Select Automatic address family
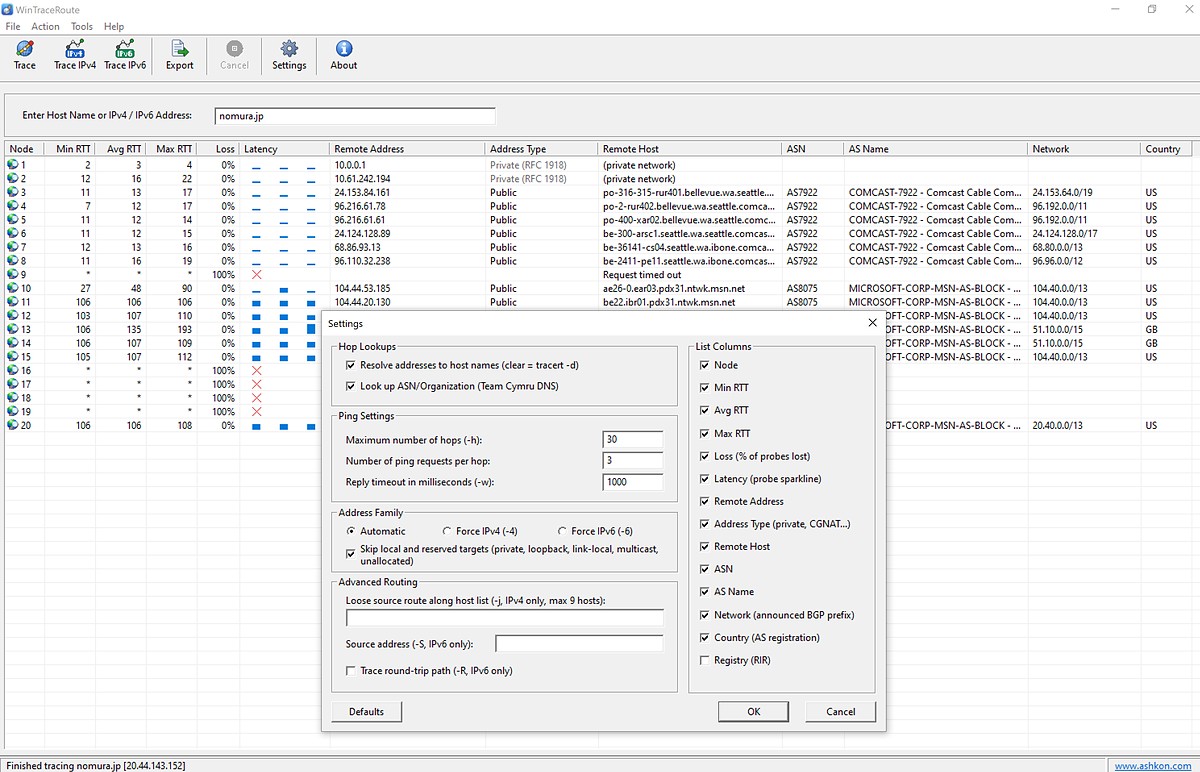 pyautogui.click(x=351, y=531)
